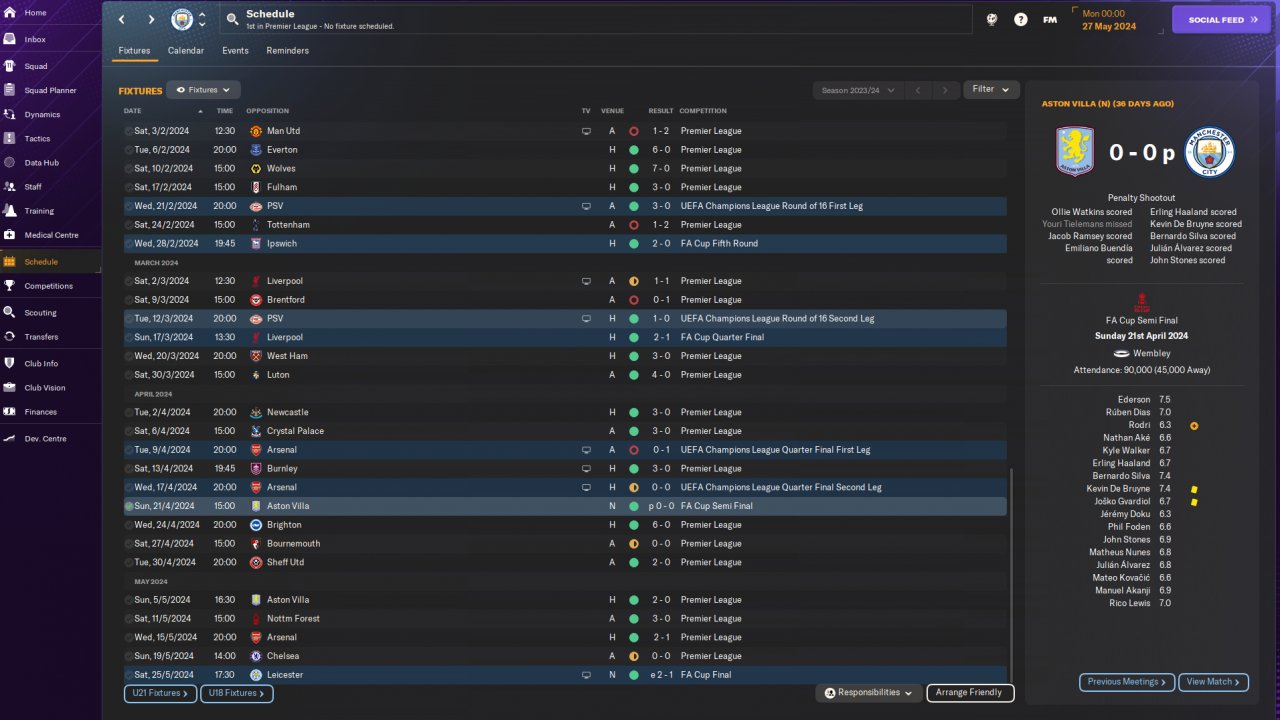Go to Squad in the sidebar

point(36,66)
